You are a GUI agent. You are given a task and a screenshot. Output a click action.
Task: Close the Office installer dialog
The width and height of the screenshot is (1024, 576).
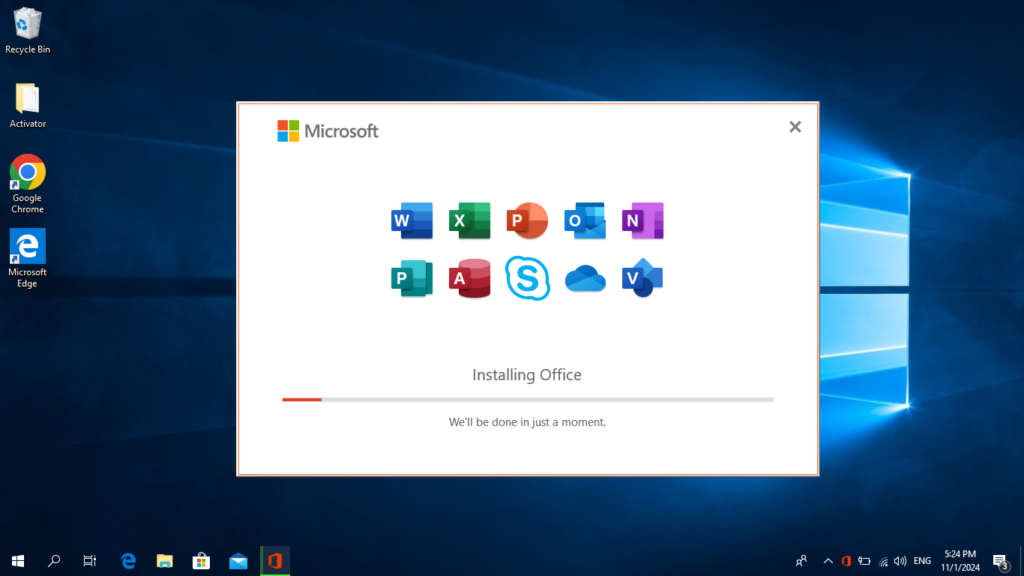pos(795,127)
